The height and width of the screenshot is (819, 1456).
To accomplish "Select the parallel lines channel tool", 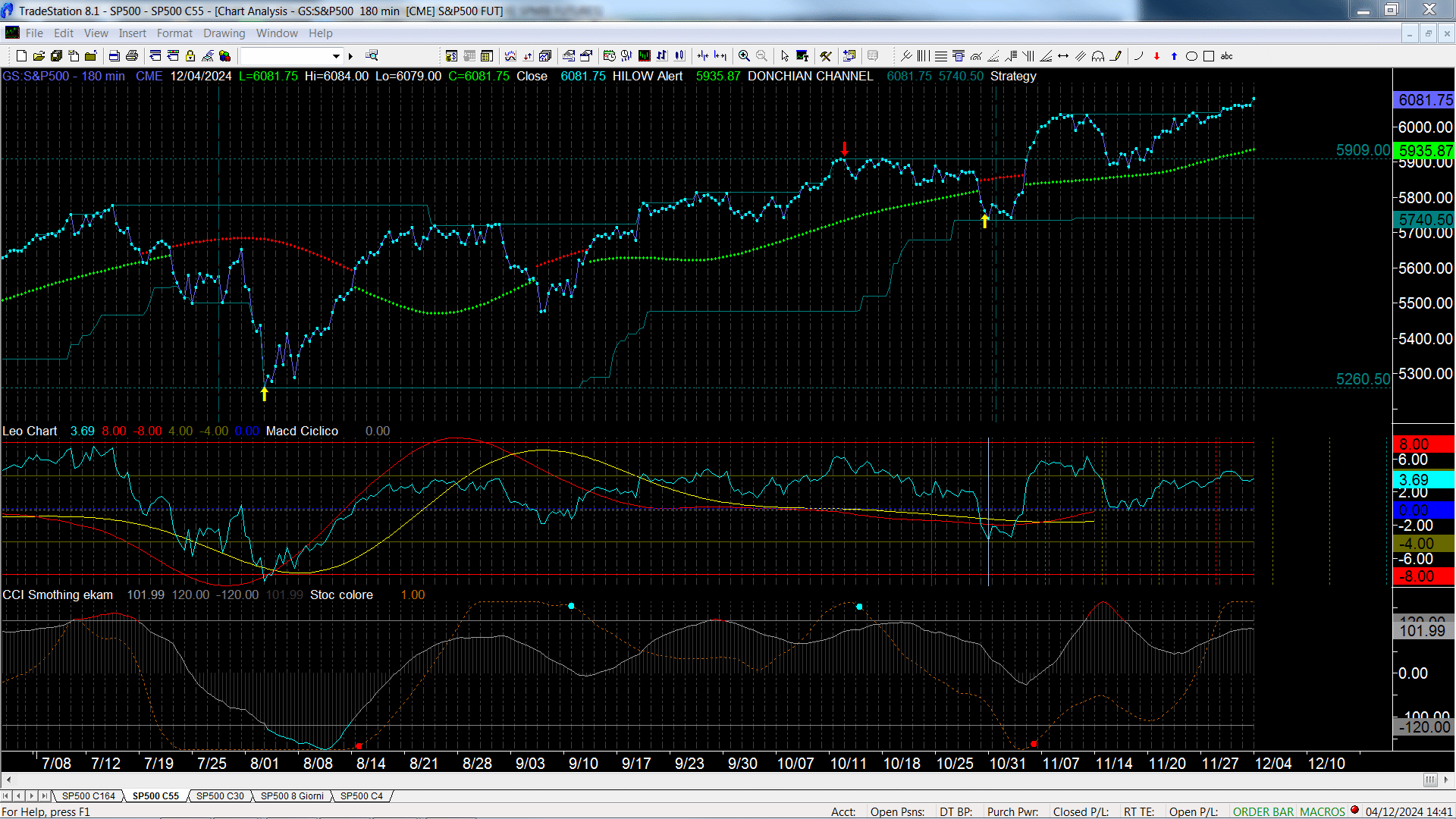I will tap(1081, 56).
